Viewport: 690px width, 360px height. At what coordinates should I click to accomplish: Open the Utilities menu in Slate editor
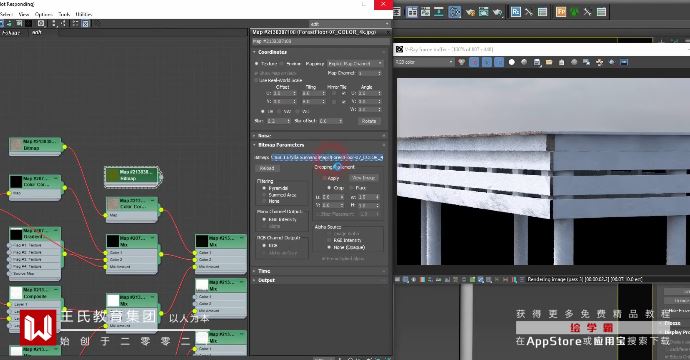pyautogui.click(x=84, y=15)
